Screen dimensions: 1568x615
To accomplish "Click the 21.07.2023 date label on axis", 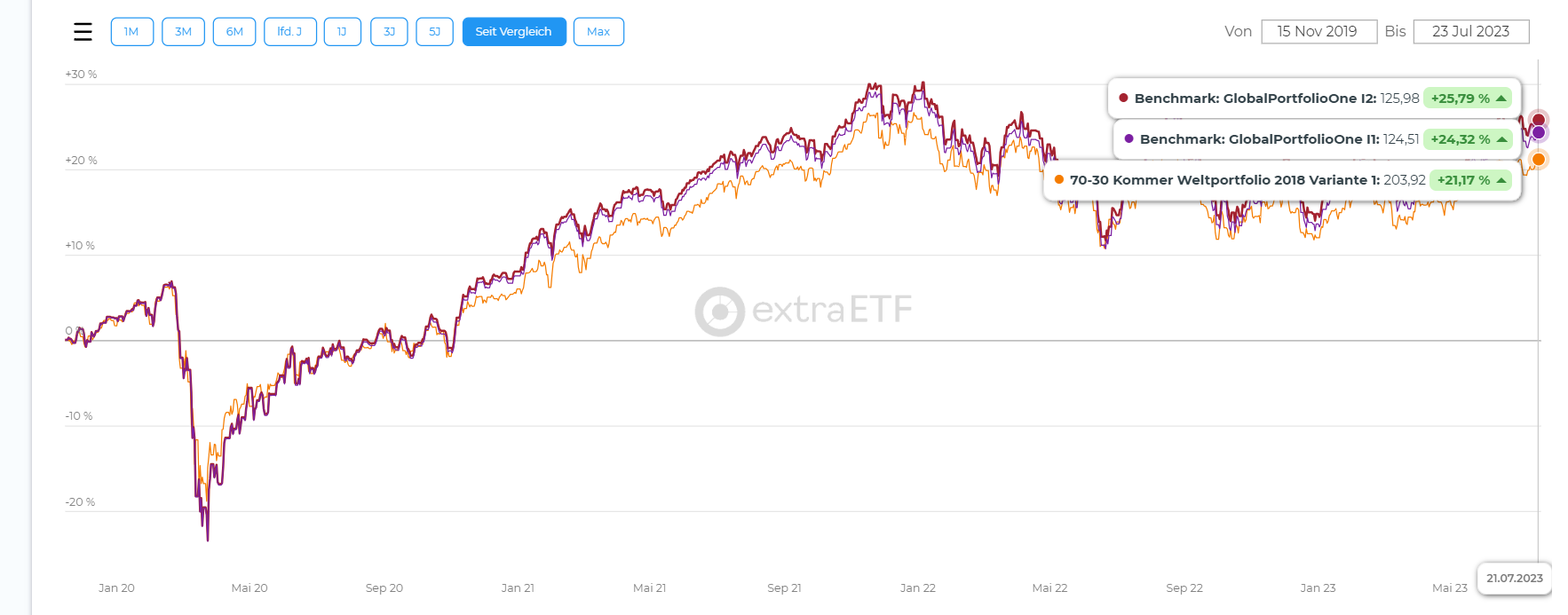I will (x=1514, y=579).
